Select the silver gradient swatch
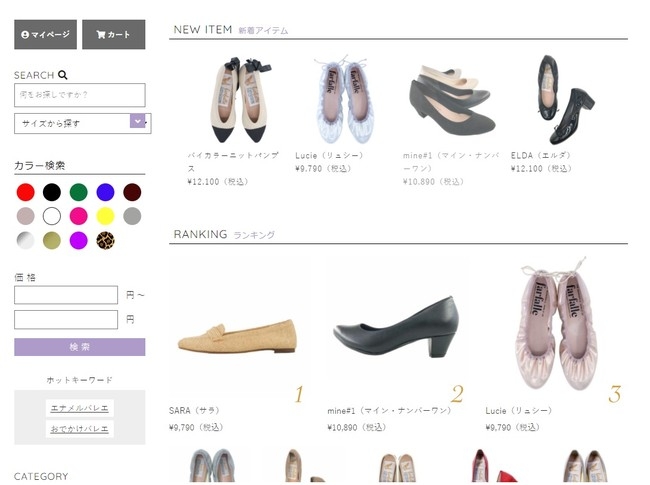650x485 pixels. pos(25,240)
